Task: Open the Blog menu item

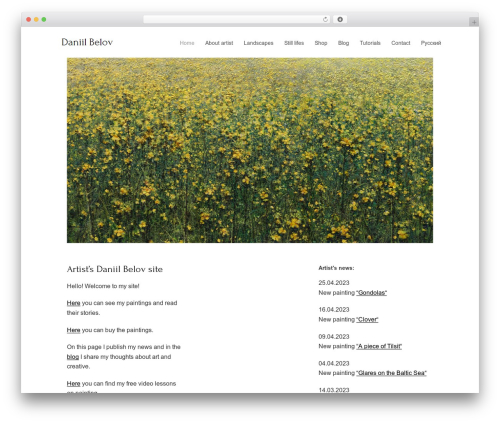Action: click(343, 43)
